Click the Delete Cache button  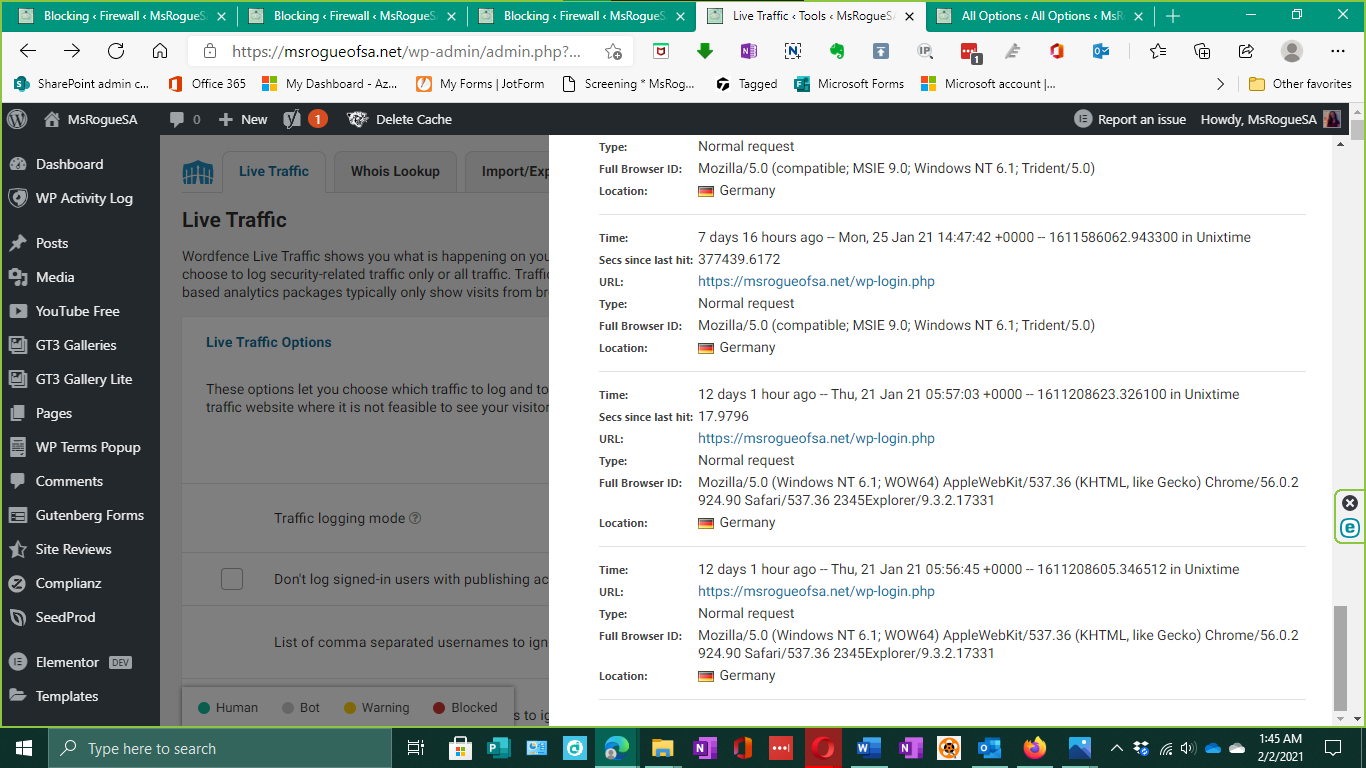pyautogui.click(x=413, y=119)
